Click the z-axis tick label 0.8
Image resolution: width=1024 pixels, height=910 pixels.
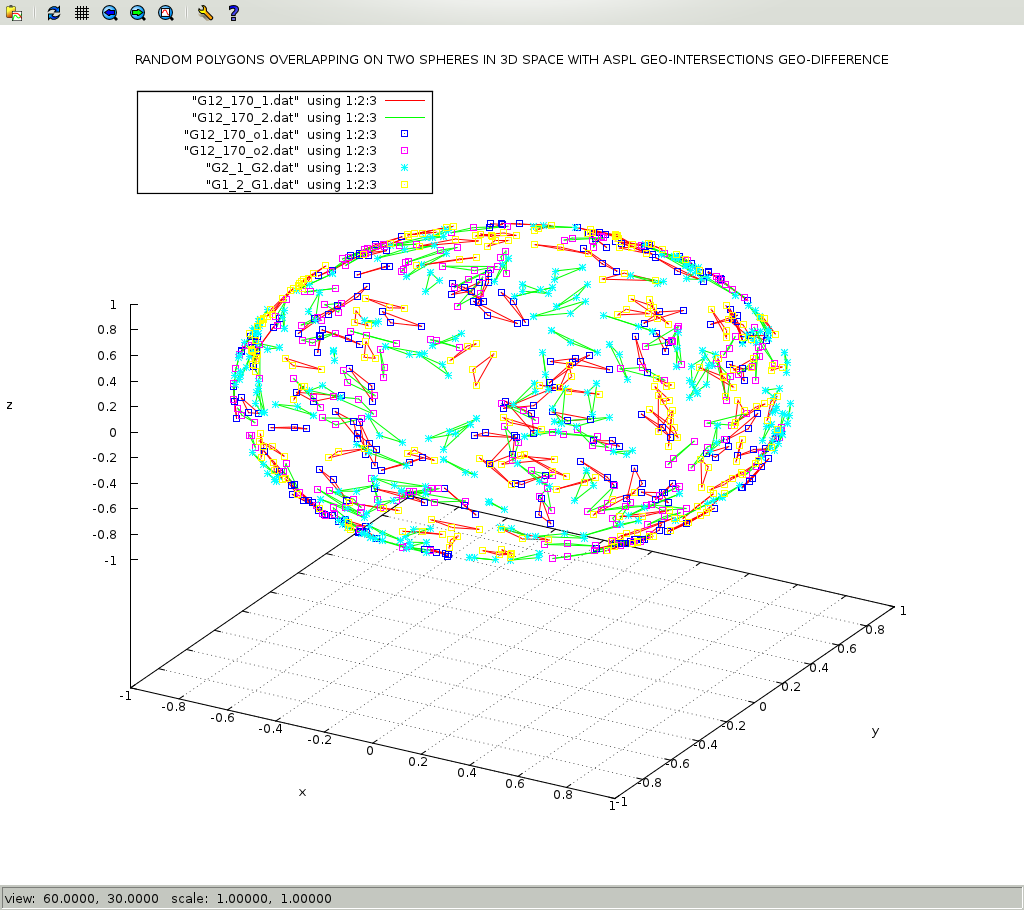107,330
